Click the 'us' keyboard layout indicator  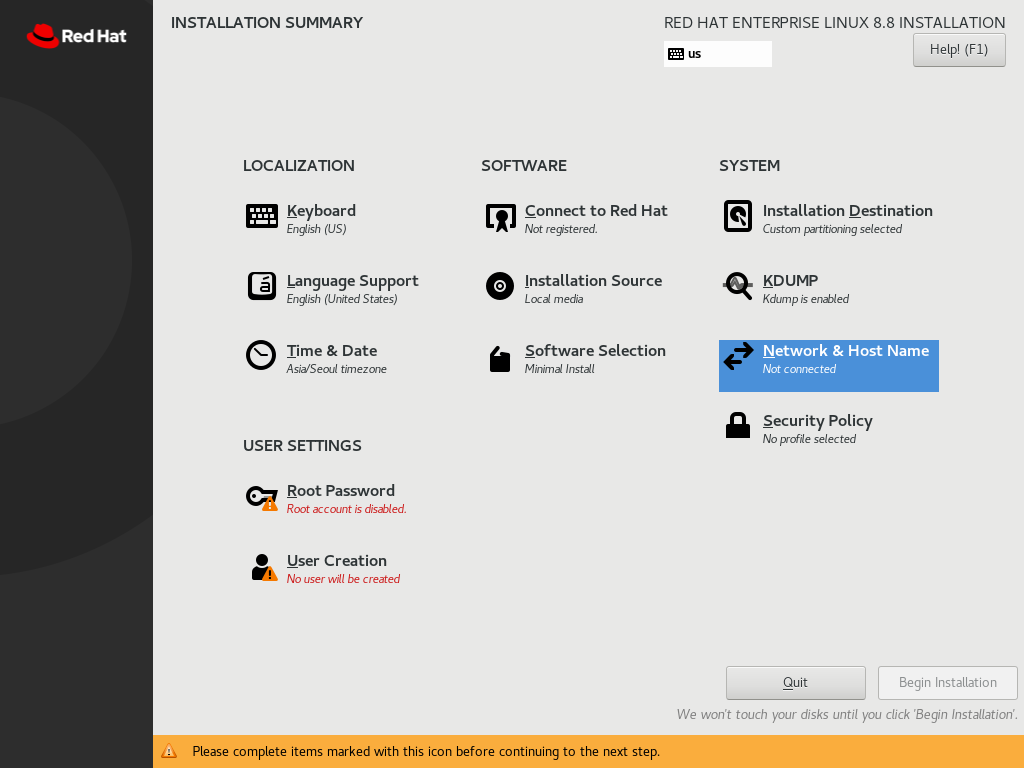coord(718,54)
